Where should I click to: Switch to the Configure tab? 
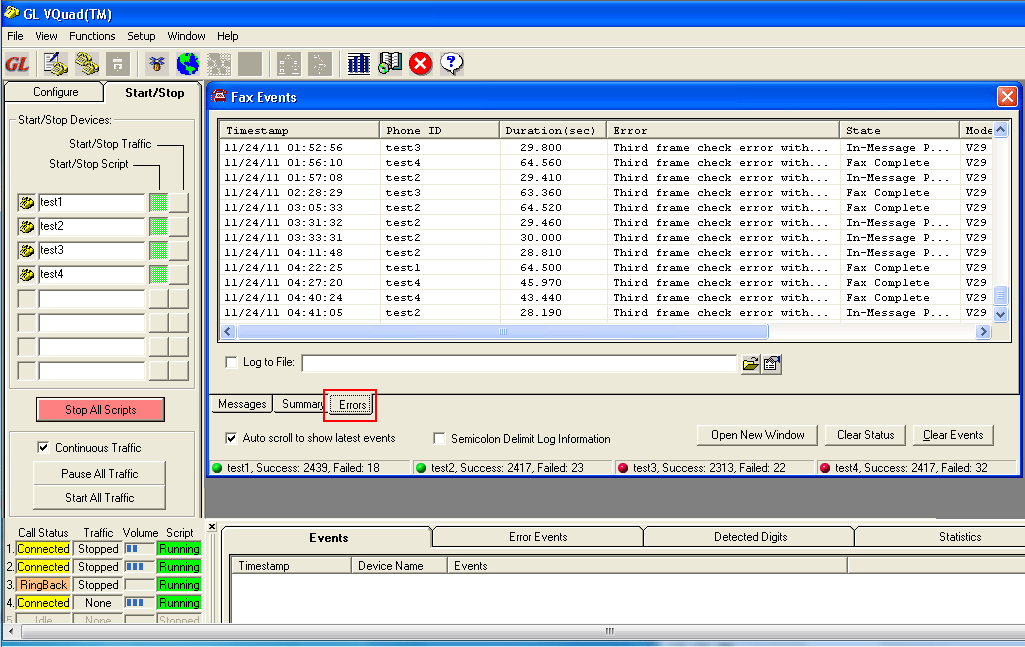pyautogui.click(x=56, y=92)
